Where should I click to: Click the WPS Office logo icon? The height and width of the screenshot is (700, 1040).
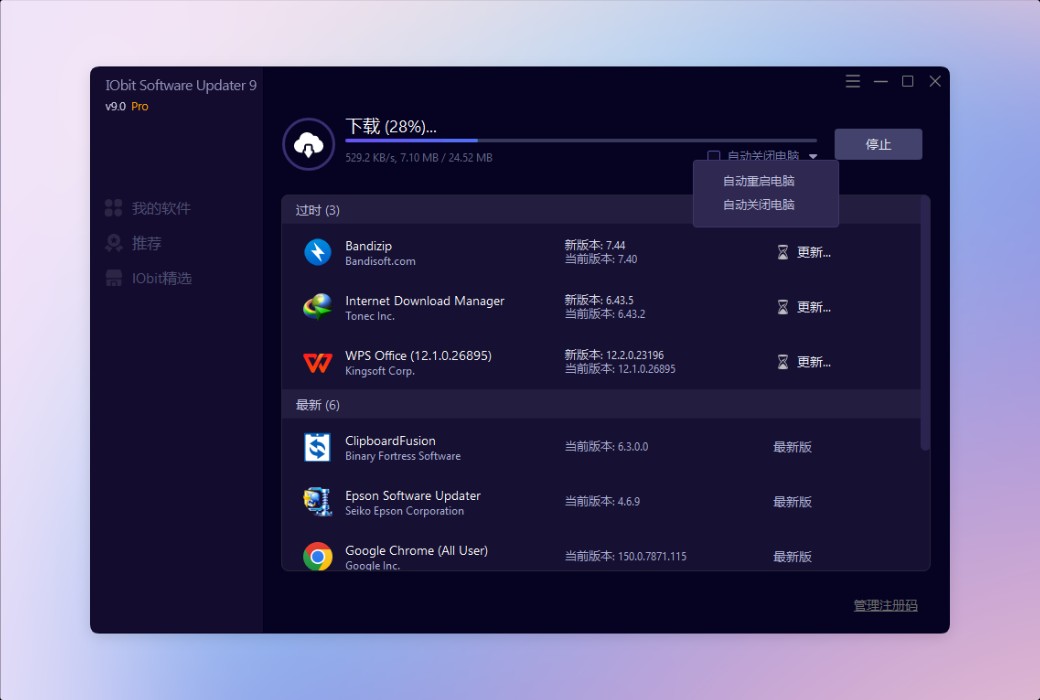(318, 362)
